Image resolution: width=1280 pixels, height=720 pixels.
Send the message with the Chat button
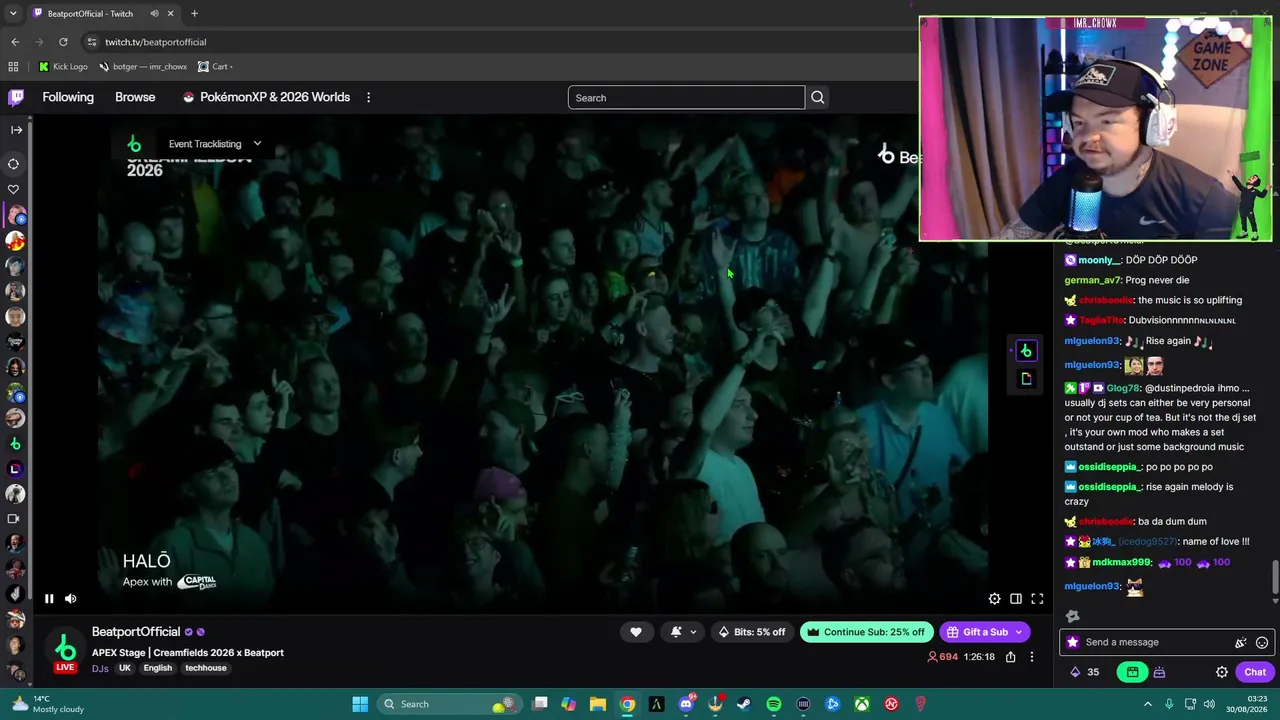tap(1255, 673)
